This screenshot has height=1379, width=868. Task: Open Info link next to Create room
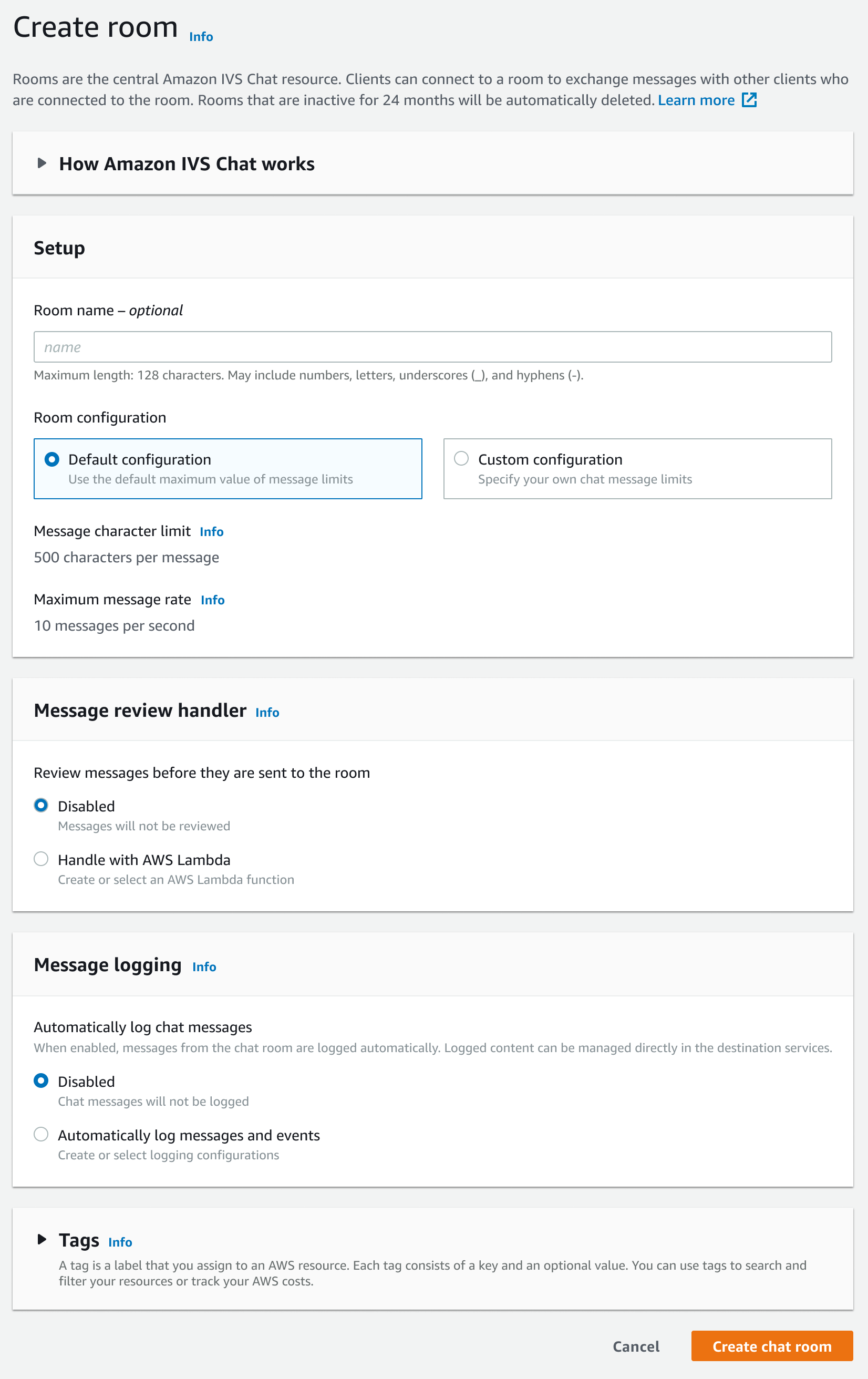[x=201, y=37]
